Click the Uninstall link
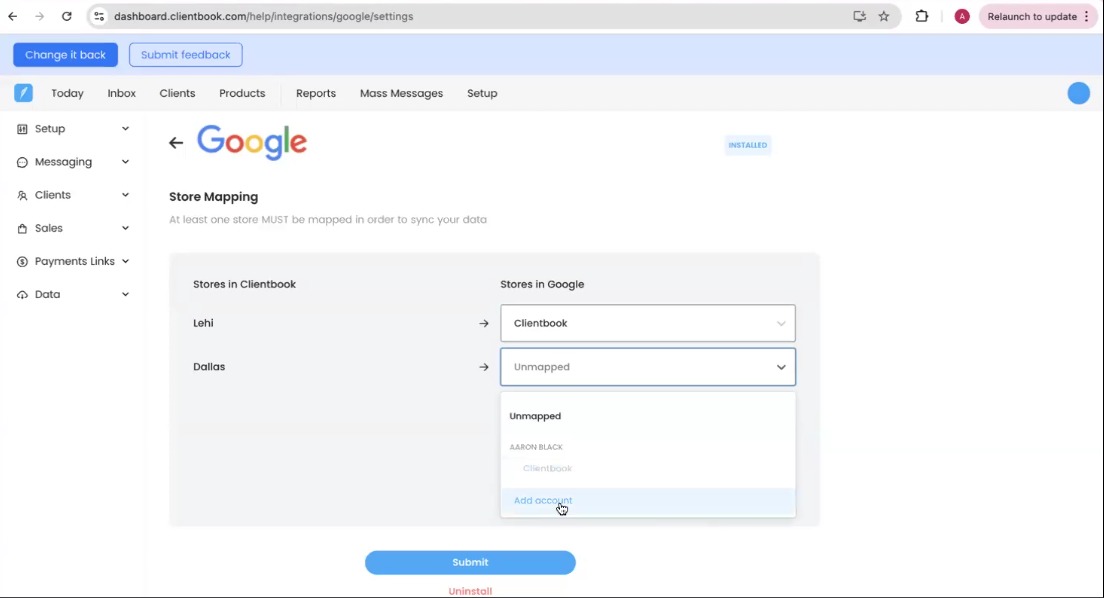This screenshot has width=1104, height=598. pyautogui.click(x=470, y=591)
